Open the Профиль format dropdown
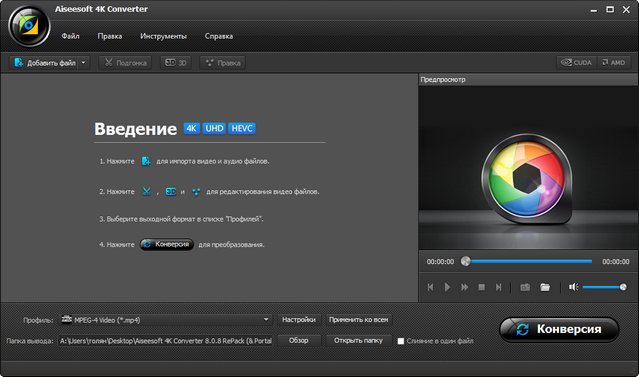Viewport: 639px width, 377px height. point(166,320)
